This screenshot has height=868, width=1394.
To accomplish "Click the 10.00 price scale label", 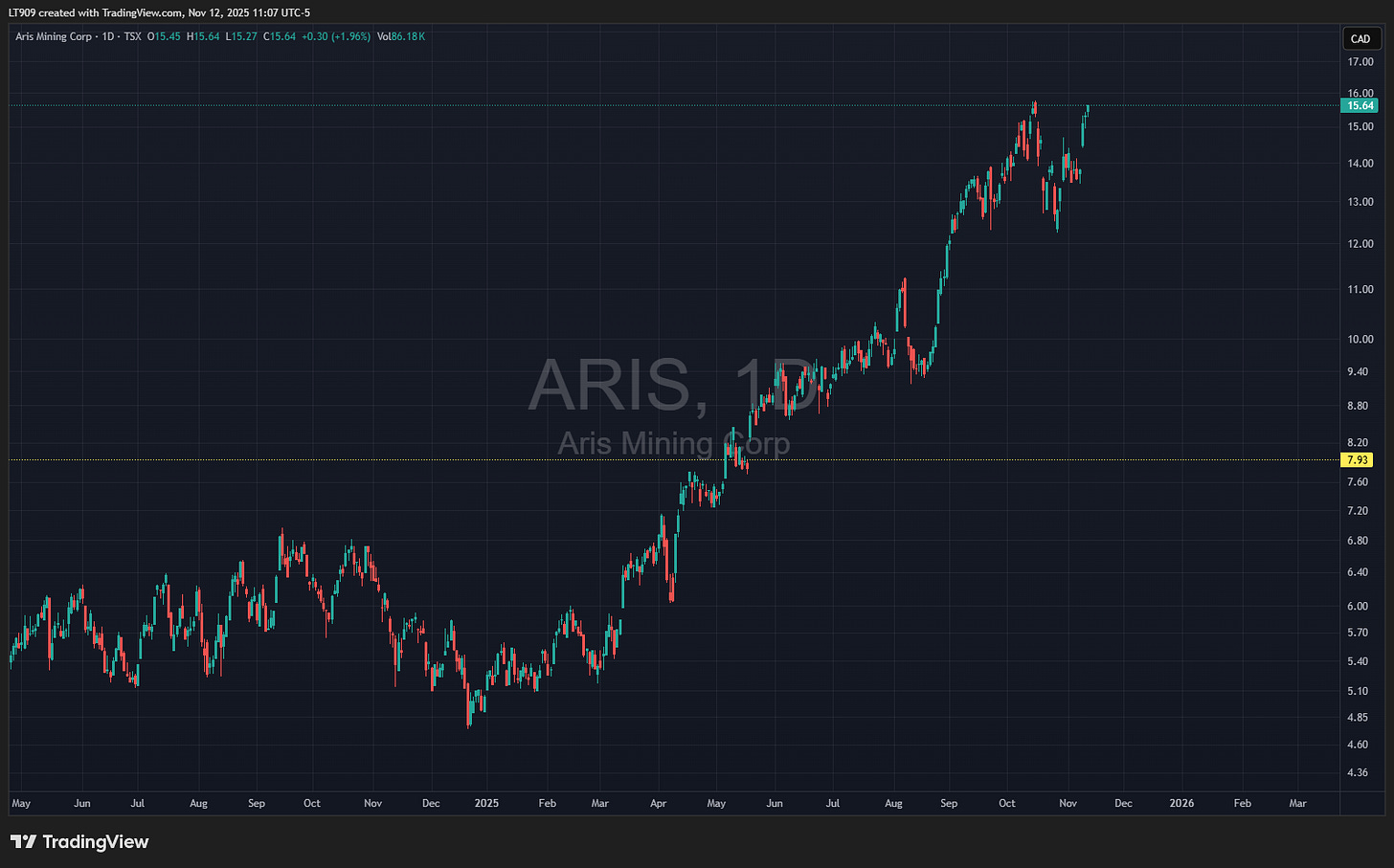I will click(x=1360, y=339).
